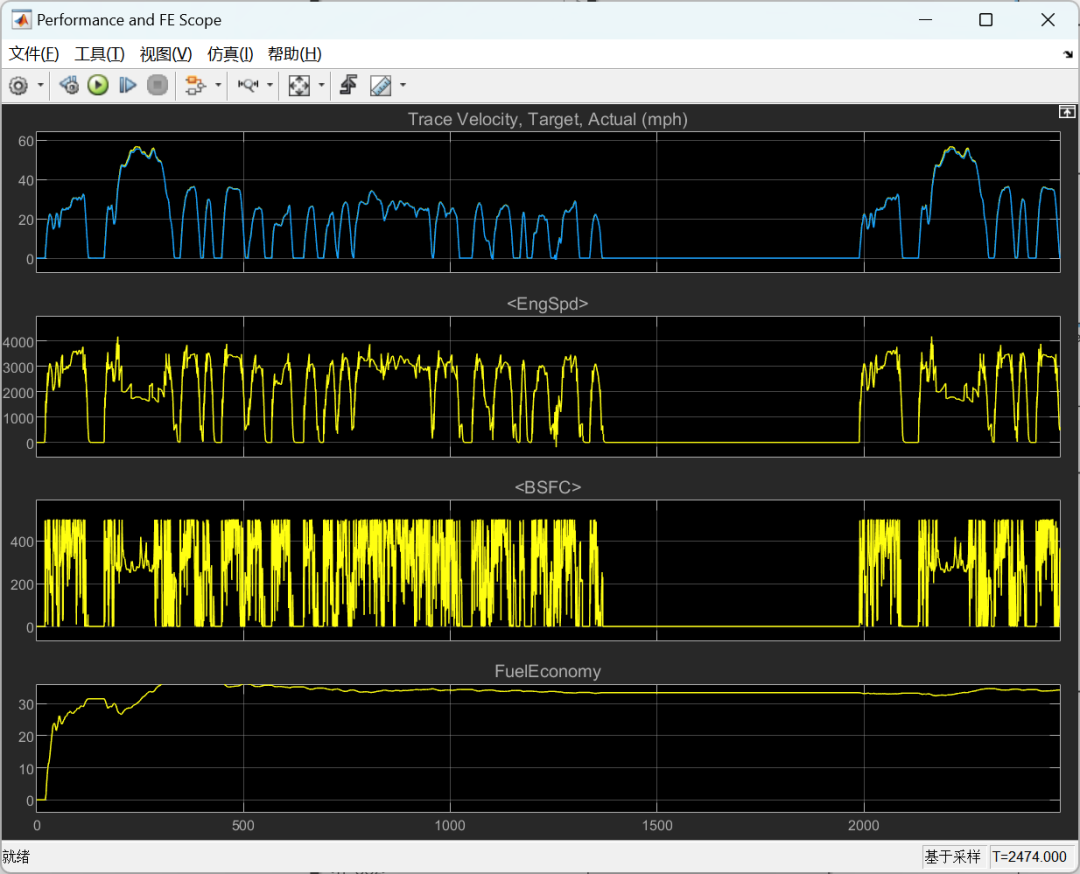
Task: Click the 500 label on the time axis
Action: (243, 825)
